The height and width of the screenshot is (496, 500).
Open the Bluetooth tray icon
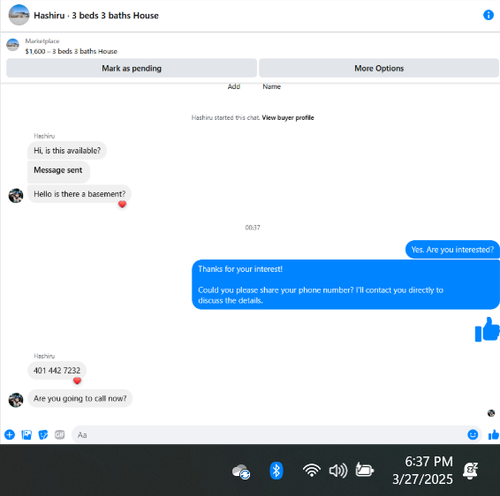276,471
